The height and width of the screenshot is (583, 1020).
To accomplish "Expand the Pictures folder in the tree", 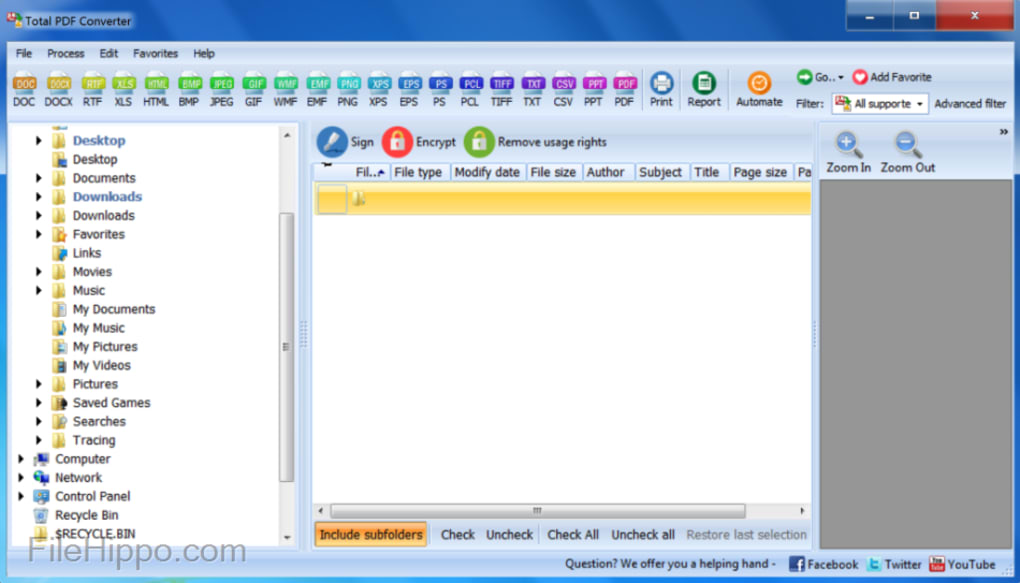I will coord(38,383).
